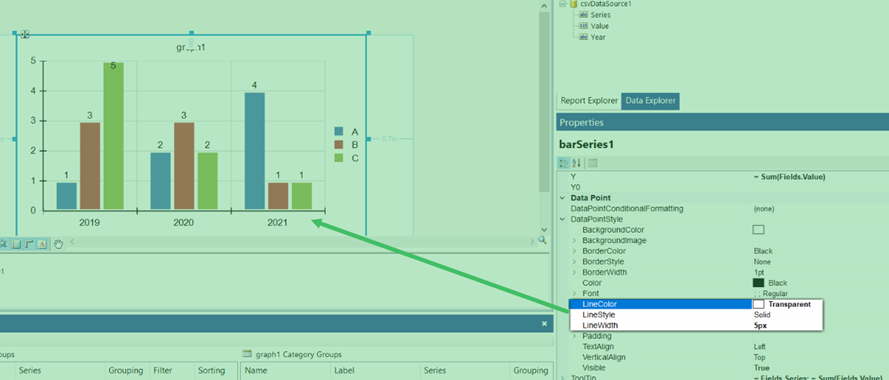
Task: Select the Value field in data source
Action: click(600, 26)
